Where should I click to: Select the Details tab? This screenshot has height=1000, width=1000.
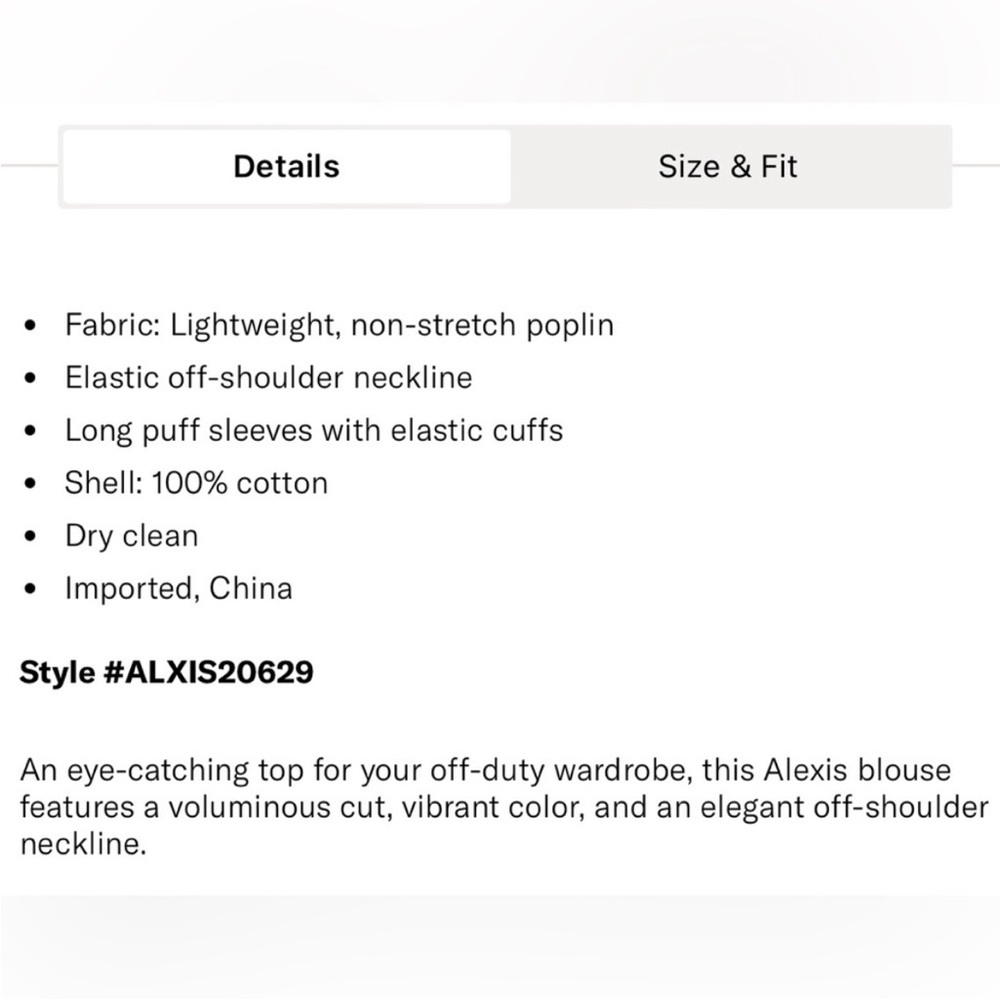287,166
